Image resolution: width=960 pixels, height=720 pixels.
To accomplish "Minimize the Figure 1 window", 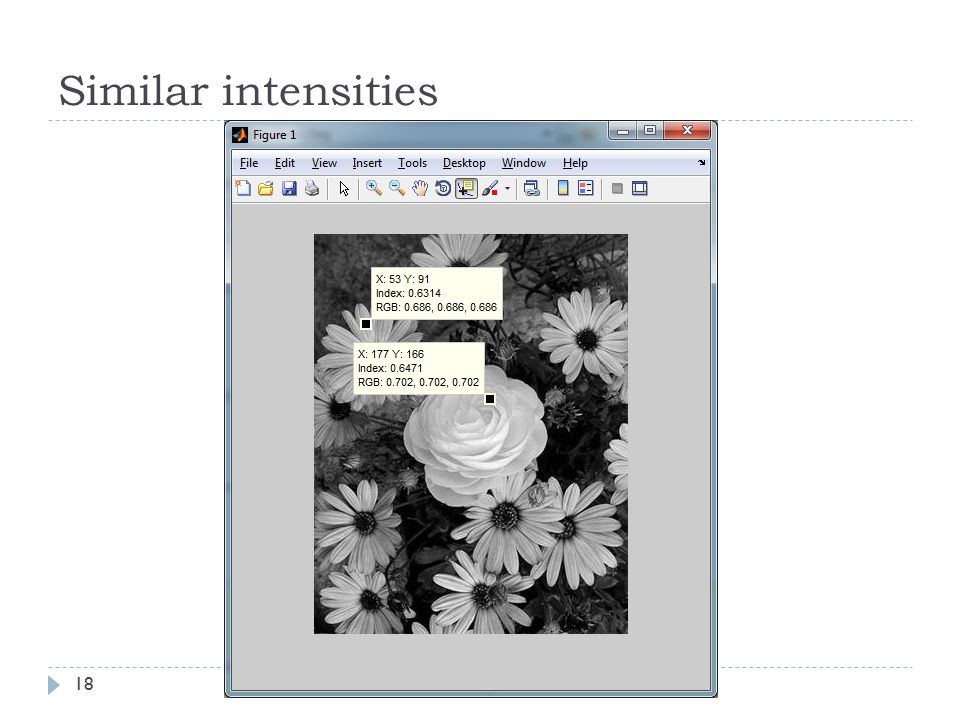I will click(623, 130).
